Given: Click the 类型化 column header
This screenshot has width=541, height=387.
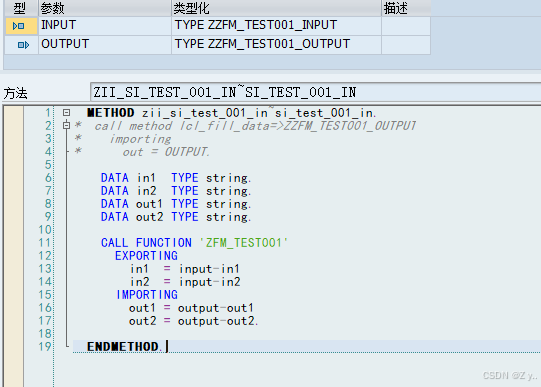Looking at the screenshot, I should click(276, 8).
